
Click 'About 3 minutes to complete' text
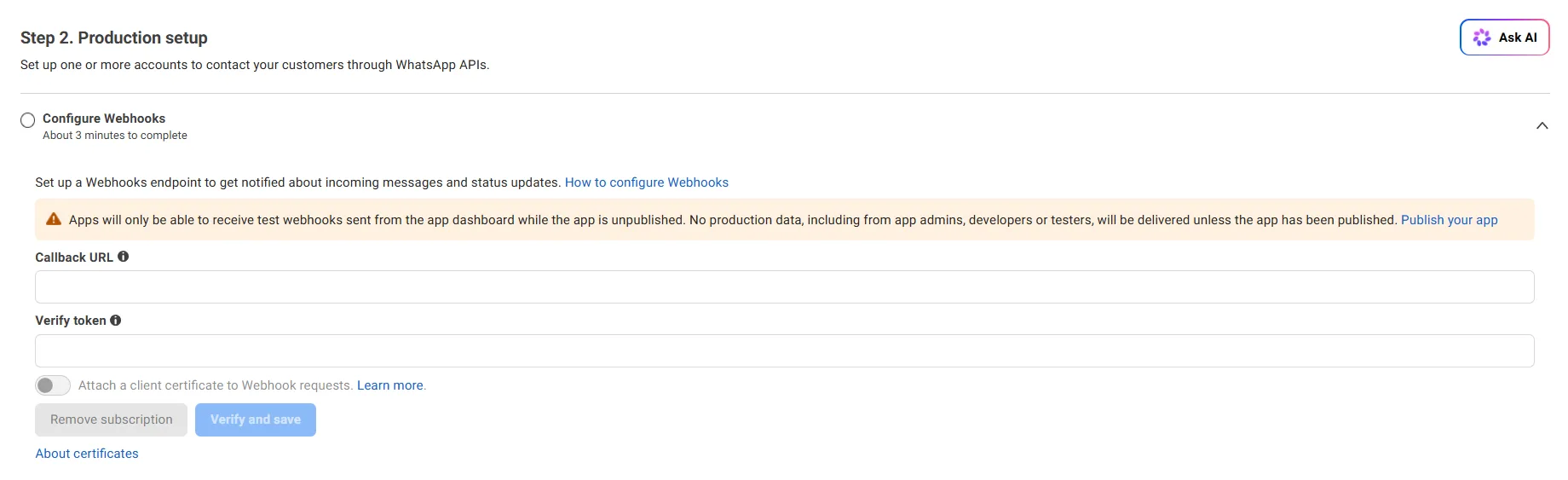pyautogui.click(x=115, y=136)
